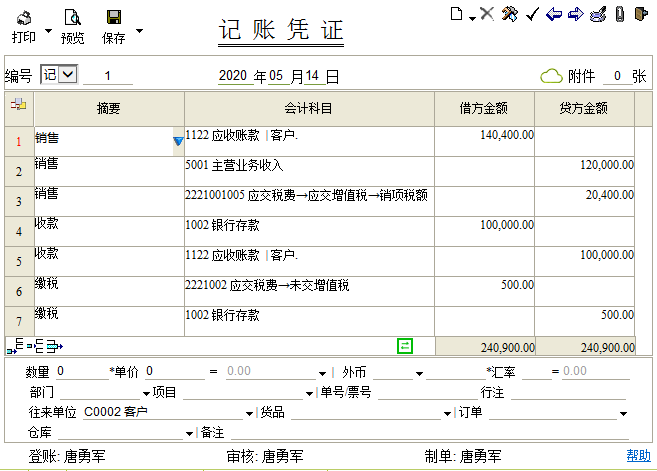Click the checkmark audit icon
This screenshot has height=471, width=657.
coord(532,14)
